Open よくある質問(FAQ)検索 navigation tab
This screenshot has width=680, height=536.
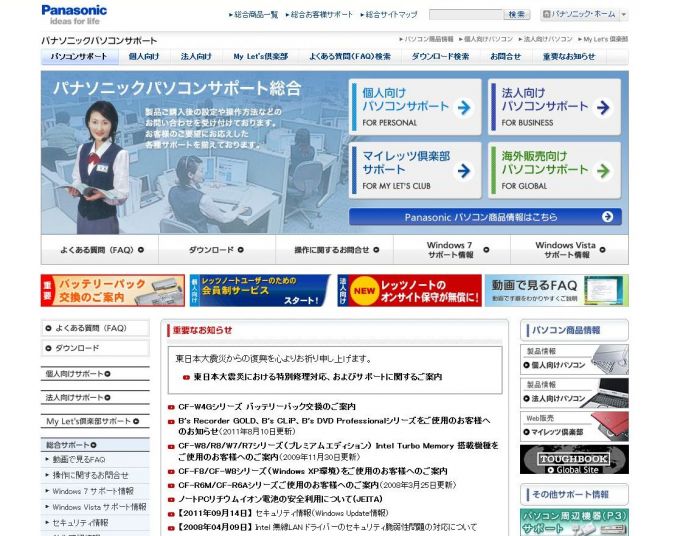tap(350, 56)
